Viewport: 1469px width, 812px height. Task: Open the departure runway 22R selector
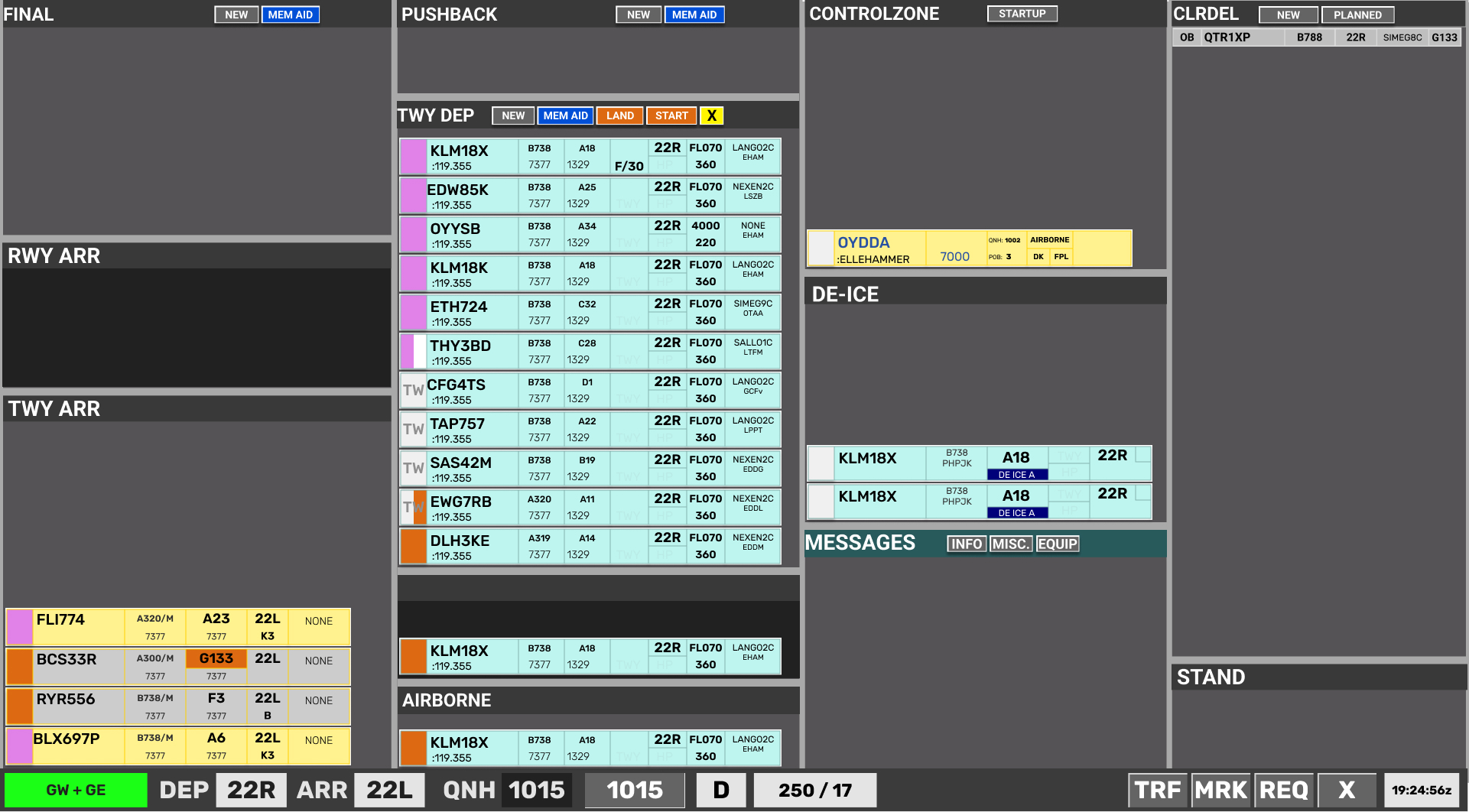coord(251,790)
